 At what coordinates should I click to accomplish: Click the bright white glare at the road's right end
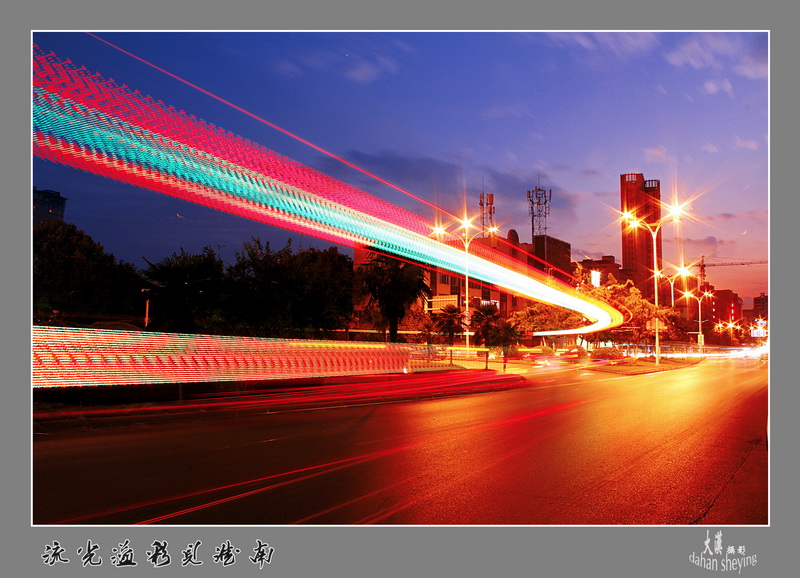752,350
